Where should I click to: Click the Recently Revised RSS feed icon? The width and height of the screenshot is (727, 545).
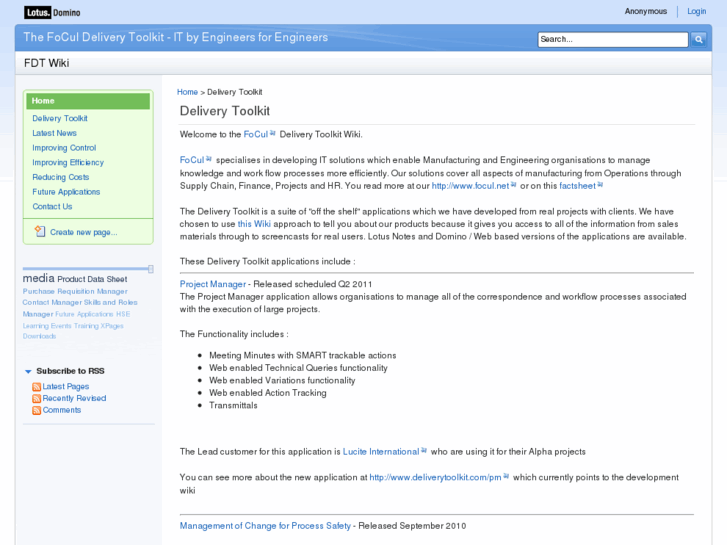pyautogui.click(x=36, y=398)
